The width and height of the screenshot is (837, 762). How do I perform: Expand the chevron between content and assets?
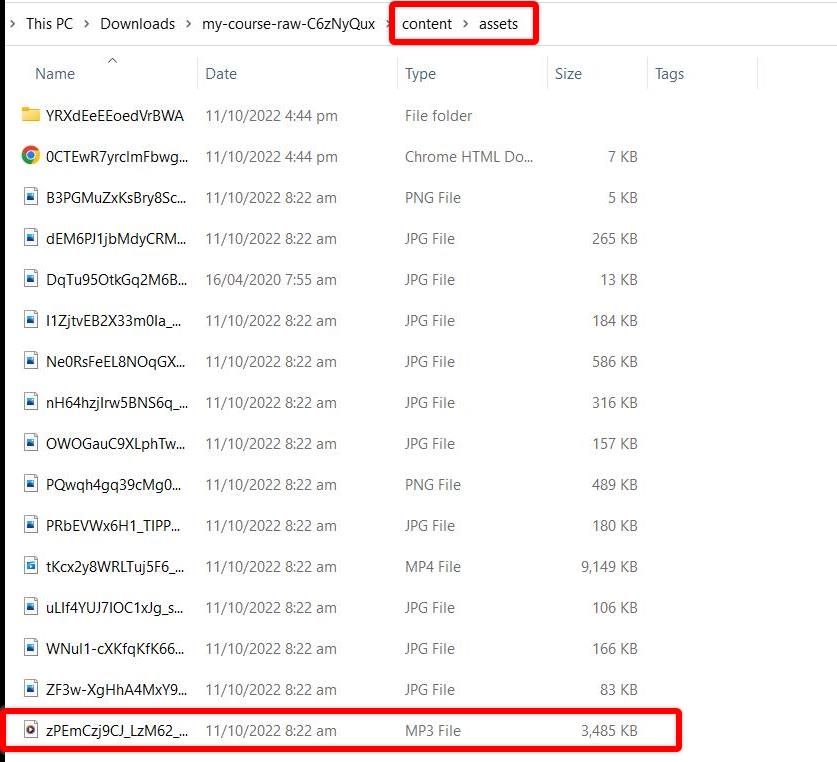pos(465,24)
